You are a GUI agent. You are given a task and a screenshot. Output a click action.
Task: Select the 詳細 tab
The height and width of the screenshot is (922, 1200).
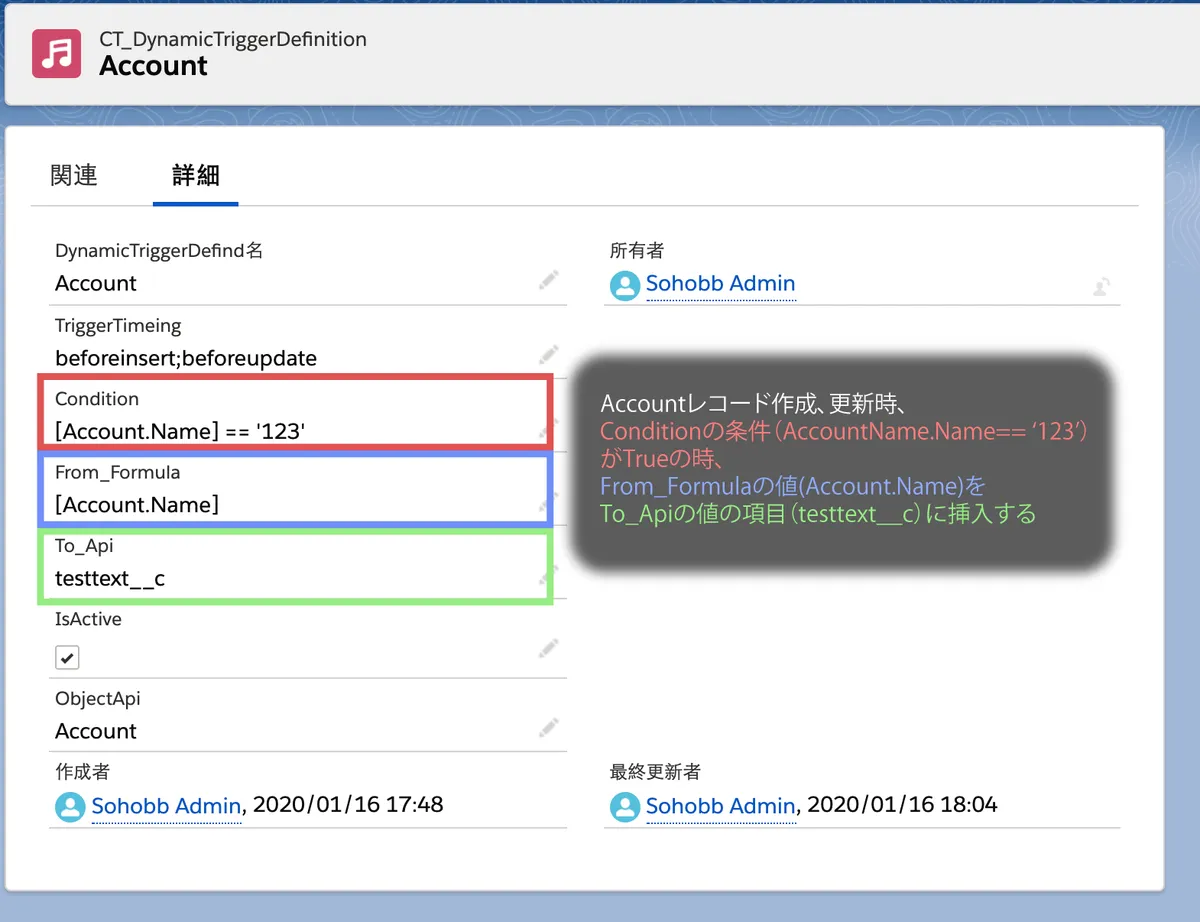(x=196, y=175)
